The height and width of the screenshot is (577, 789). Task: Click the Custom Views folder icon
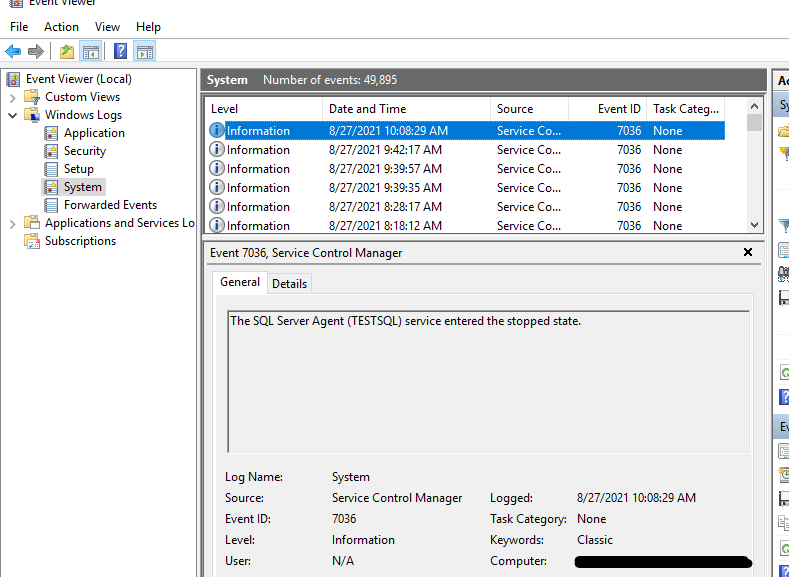click(32, 97)
